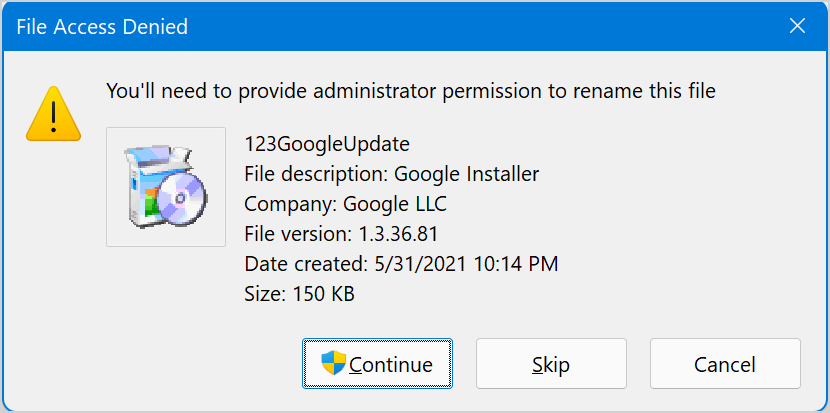The width and height of the screenshot is (830, 413).
Task: Click the "Date created:" label
Action: 304,264
